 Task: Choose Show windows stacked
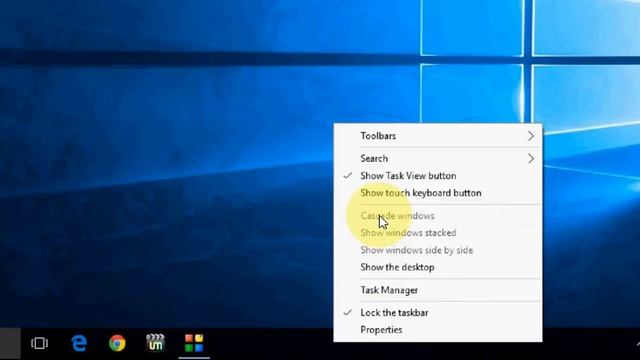pyautogui.click(x=438, y=233)
